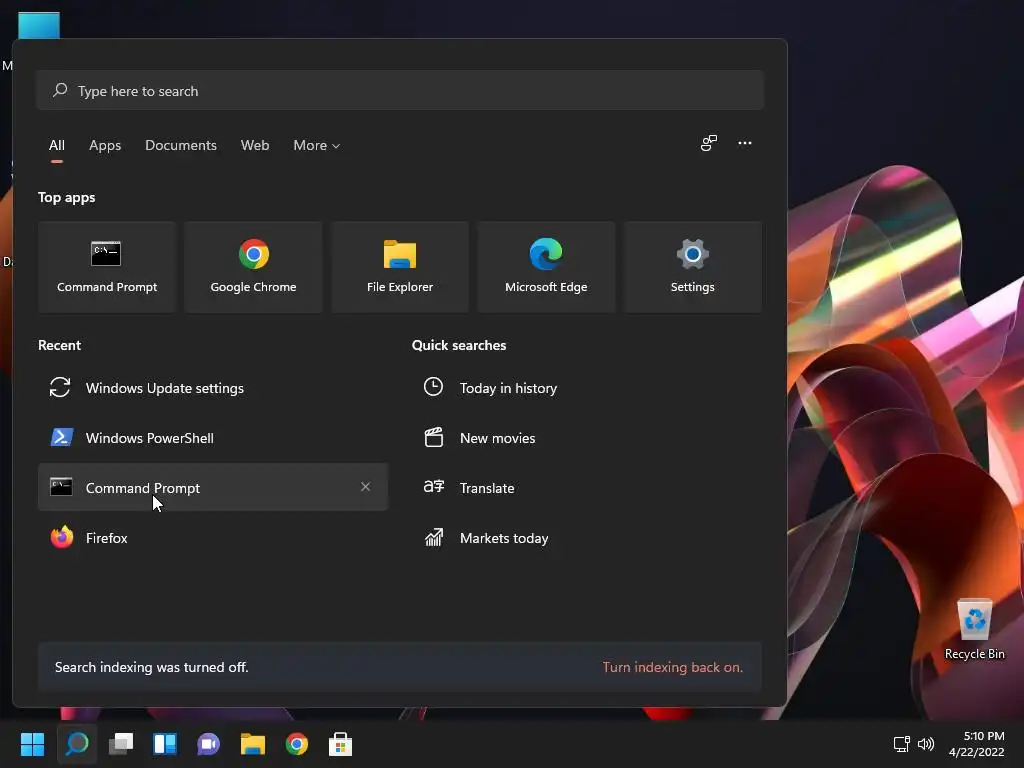Switch to the Web tab
Image resolution: width=1024 pixels, height=768 pixels.
[255, 145]
